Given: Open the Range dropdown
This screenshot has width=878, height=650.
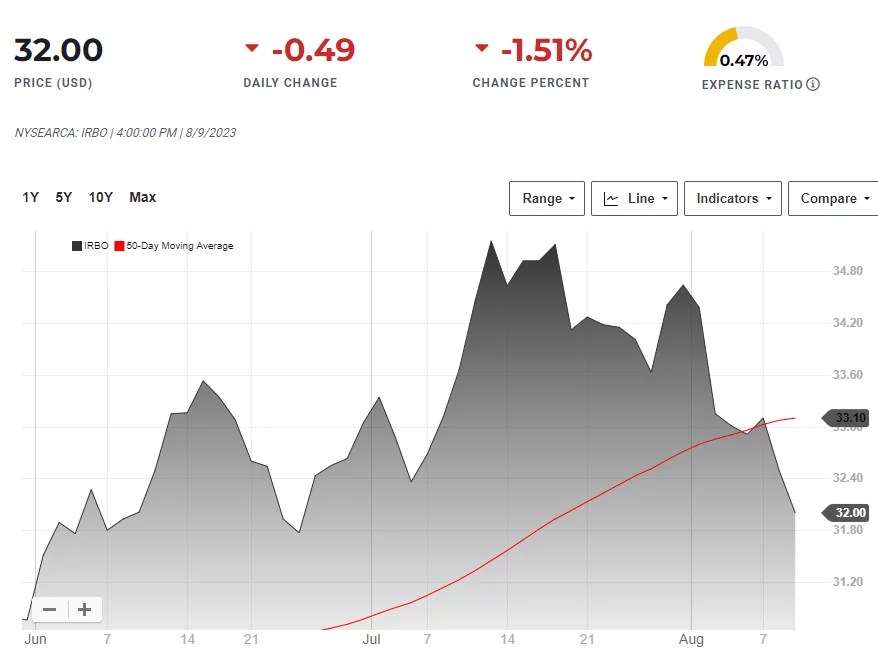Looking at the screenshot, I should pyautogui.click(x=547, y=198).
